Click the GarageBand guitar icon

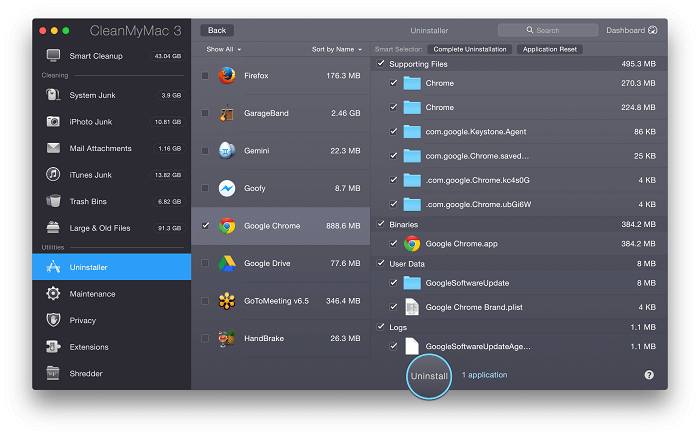[227, 113]
